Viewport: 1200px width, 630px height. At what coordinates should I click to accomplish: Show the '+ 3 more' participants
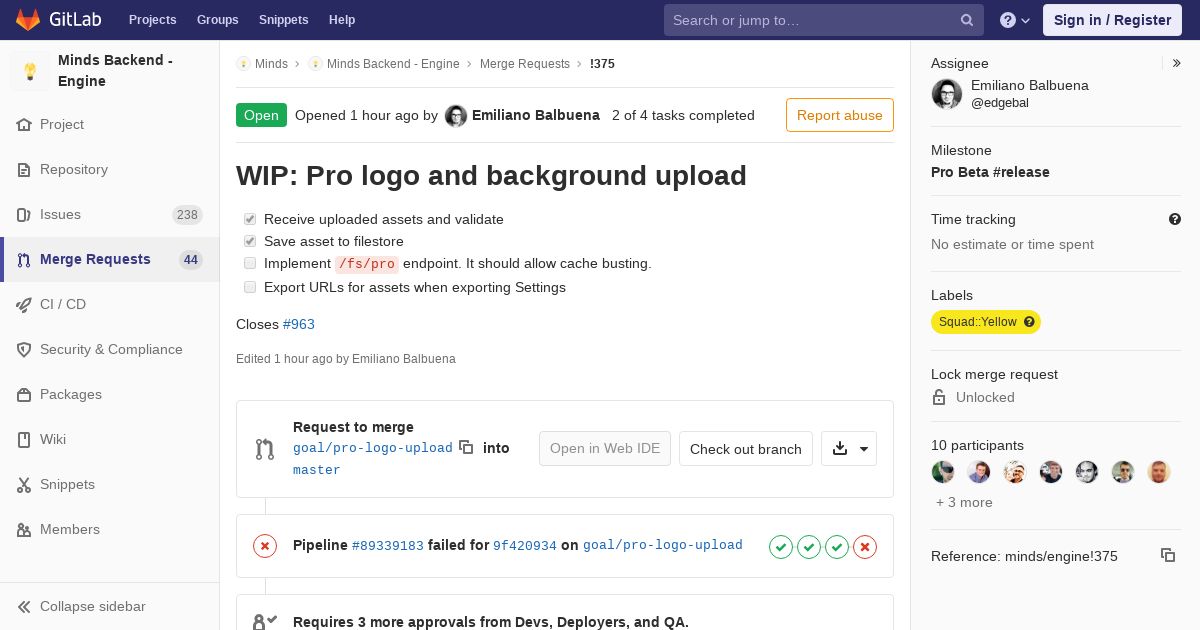tap(964, 502)
